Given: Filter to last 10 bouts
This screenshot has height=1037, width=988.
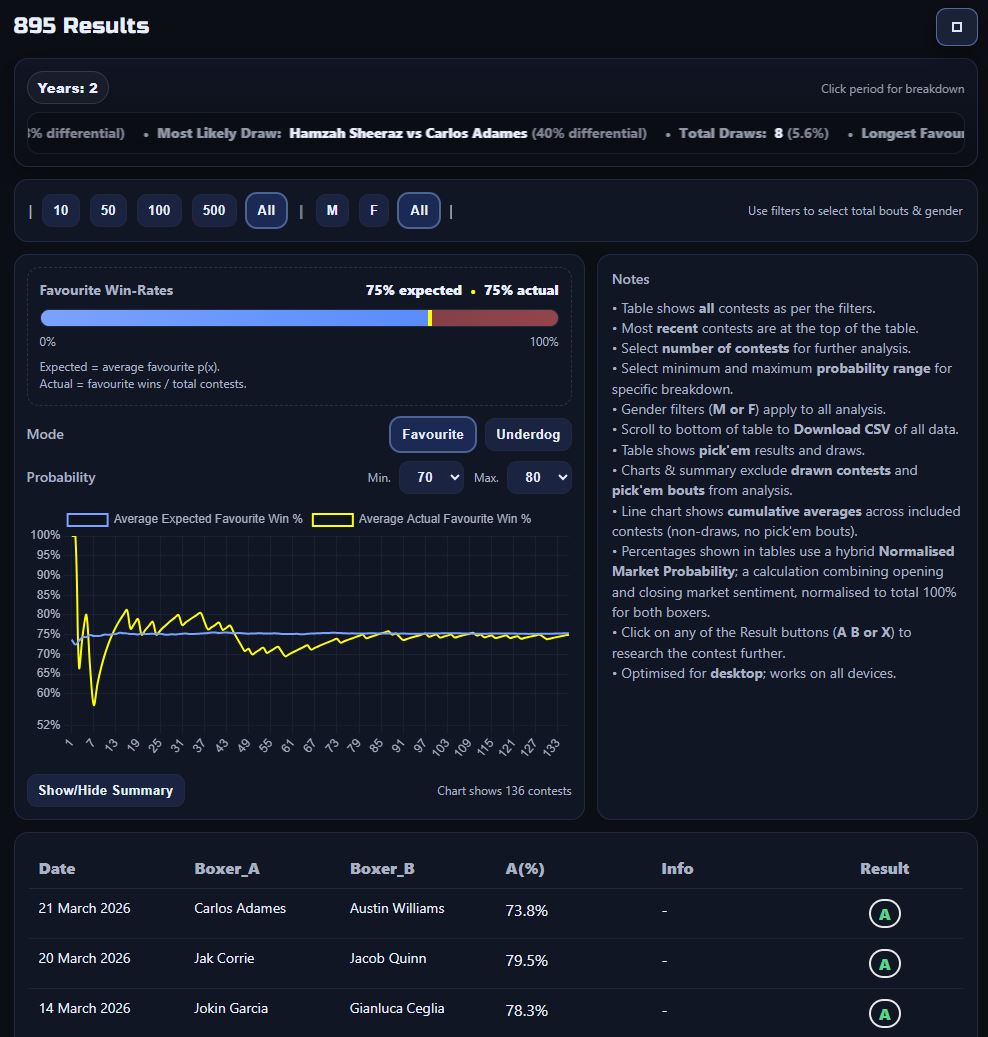Looking at the screenshot, I should point(61,211).
